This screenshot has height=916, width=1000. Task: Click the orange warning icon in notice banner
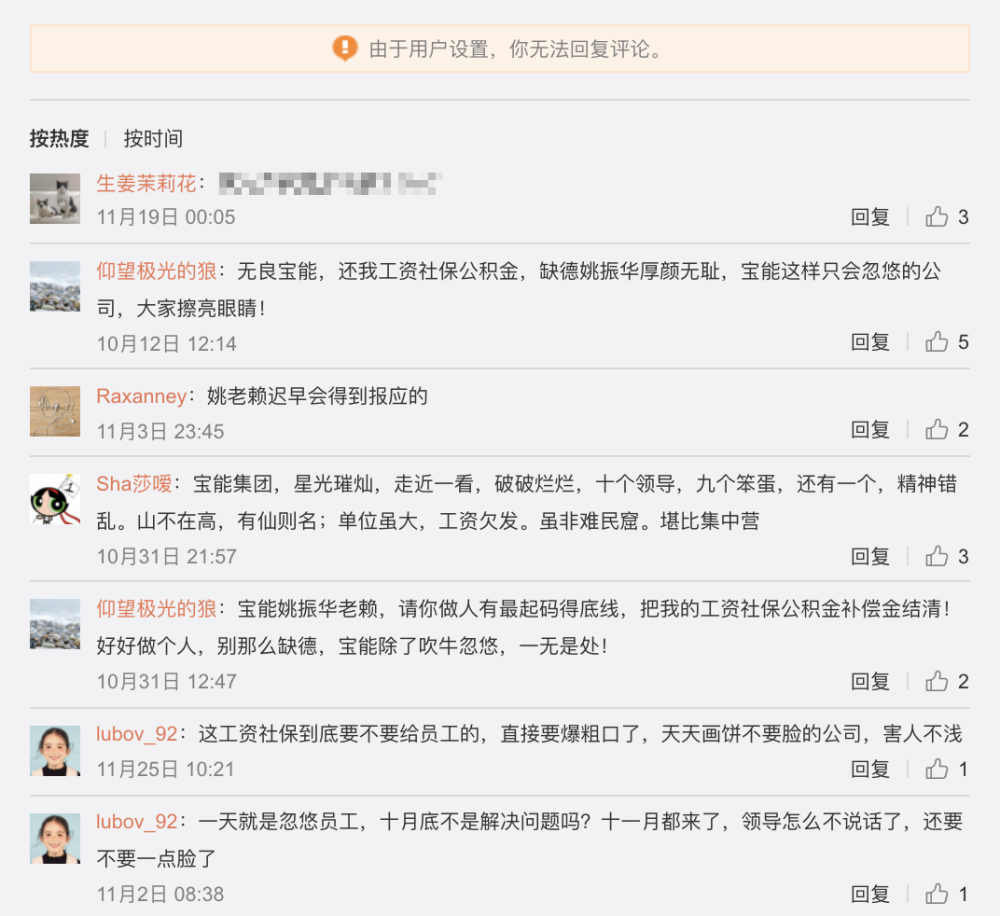(345, 48)
